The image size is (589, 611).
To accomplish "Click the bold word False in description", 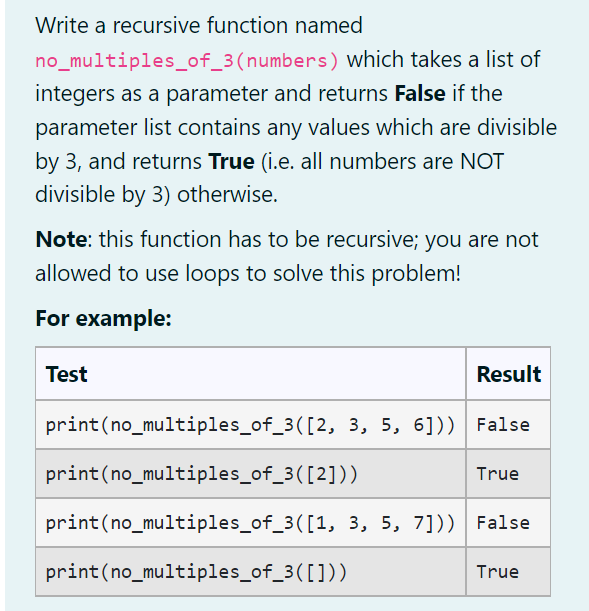I will [x=420, y=94].
